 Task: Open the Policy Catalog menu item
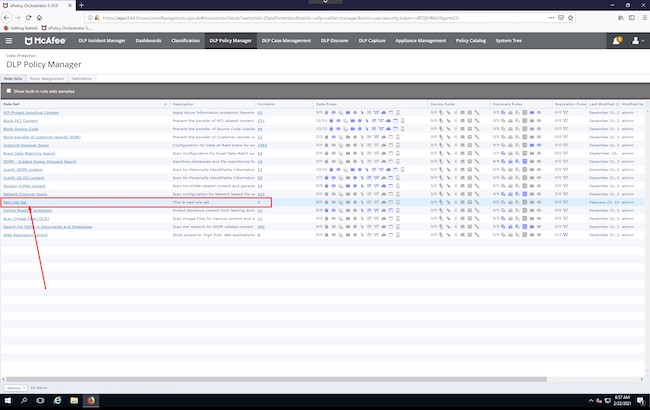click(471, 41)
